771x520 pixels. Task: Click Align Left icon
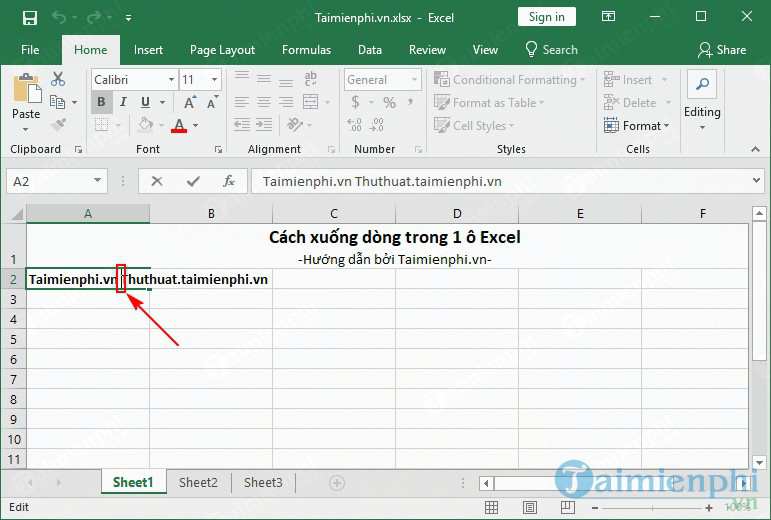pyautogui.click(x=241, y=102)
